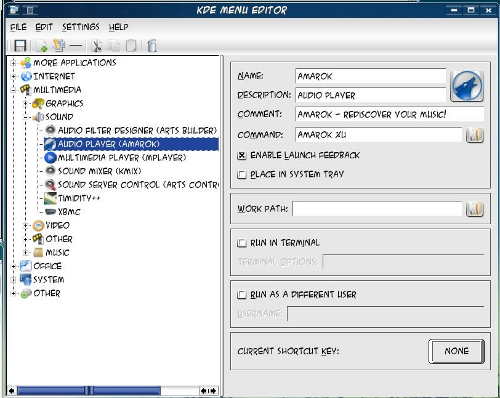The image size is (500, 398).
Task: Click the New Separator line toolbar icon
Action: [76, 46]
